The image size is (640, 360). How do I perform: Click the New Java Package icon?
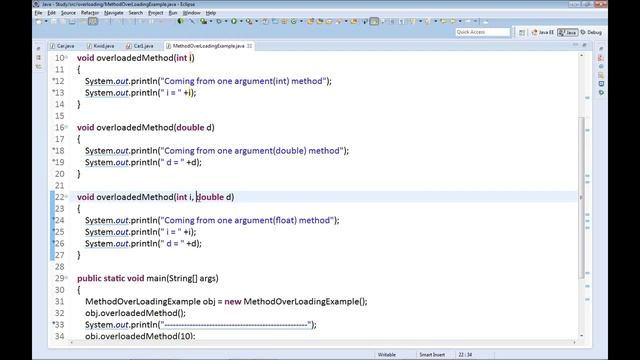(284, 21)
